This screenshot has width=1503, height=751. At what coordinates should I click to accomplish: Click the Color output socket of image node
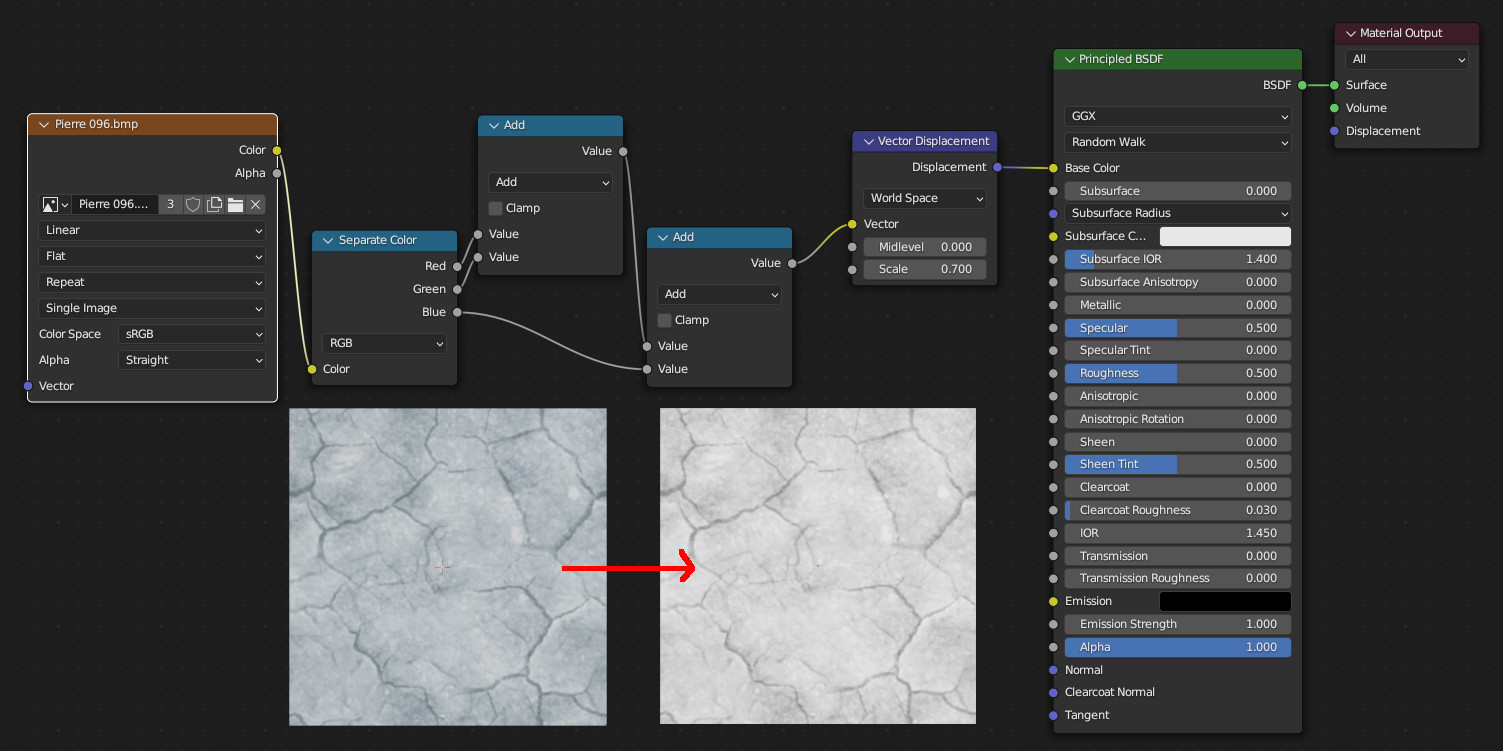(x=277, y=151)
